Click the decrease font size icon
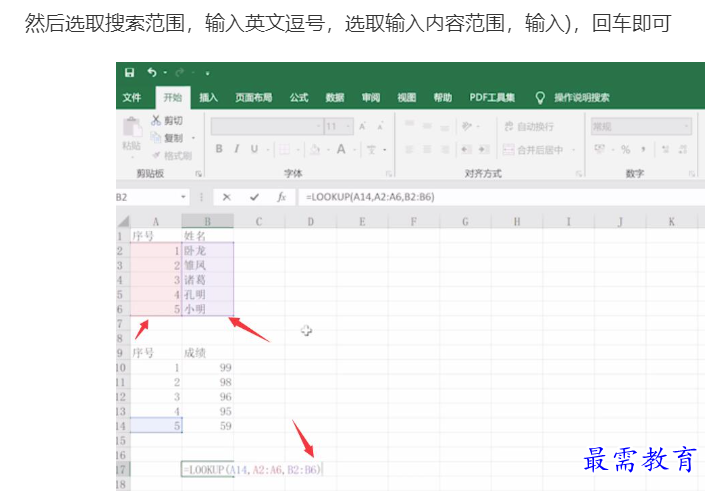 point(380,127)
